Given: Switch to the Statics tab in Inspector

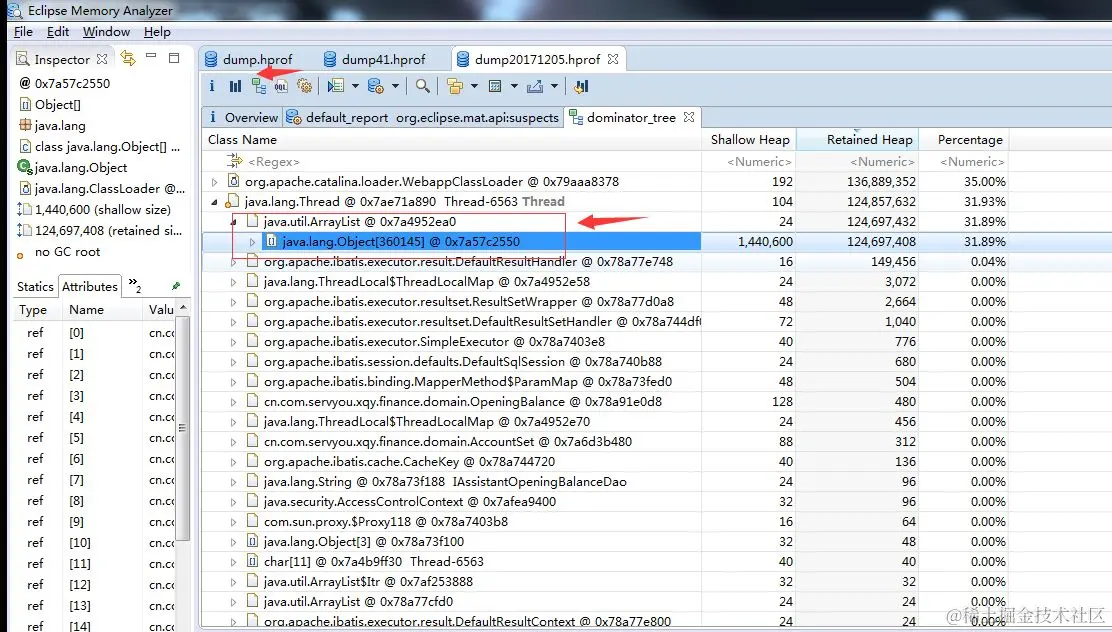Looking at the screenshot, I should click(x=35, y=287).
